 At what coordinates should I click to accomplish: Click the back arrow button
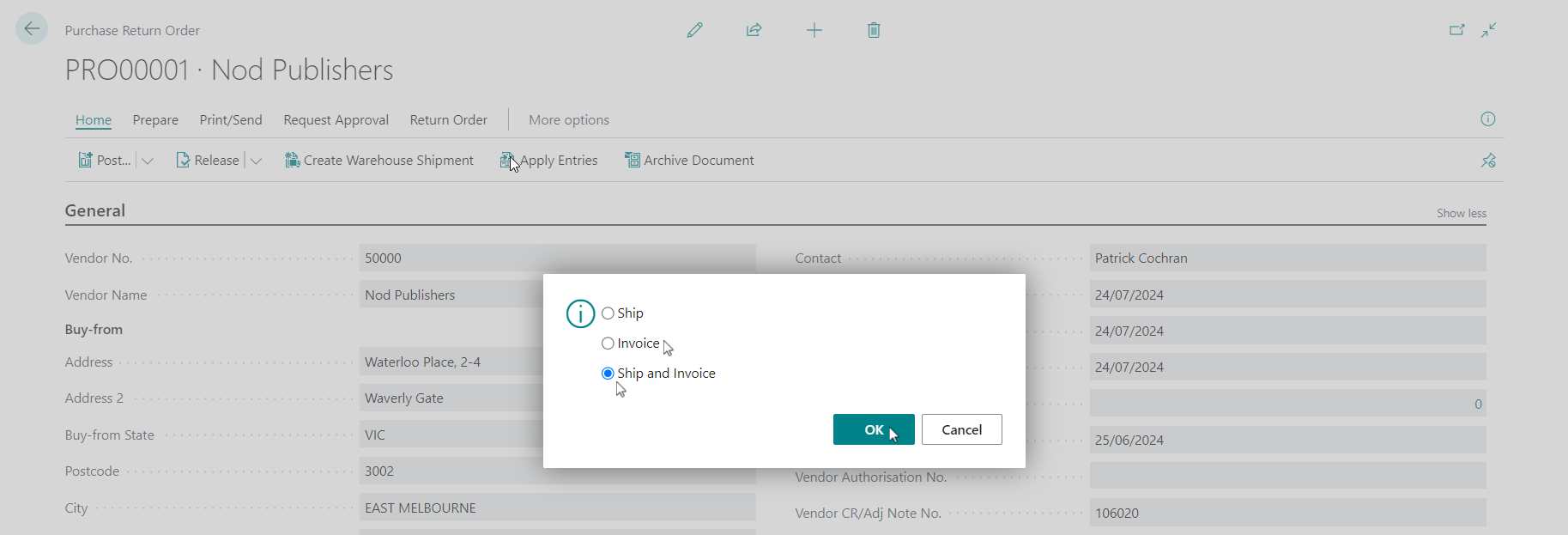click(x=32, y=29)
